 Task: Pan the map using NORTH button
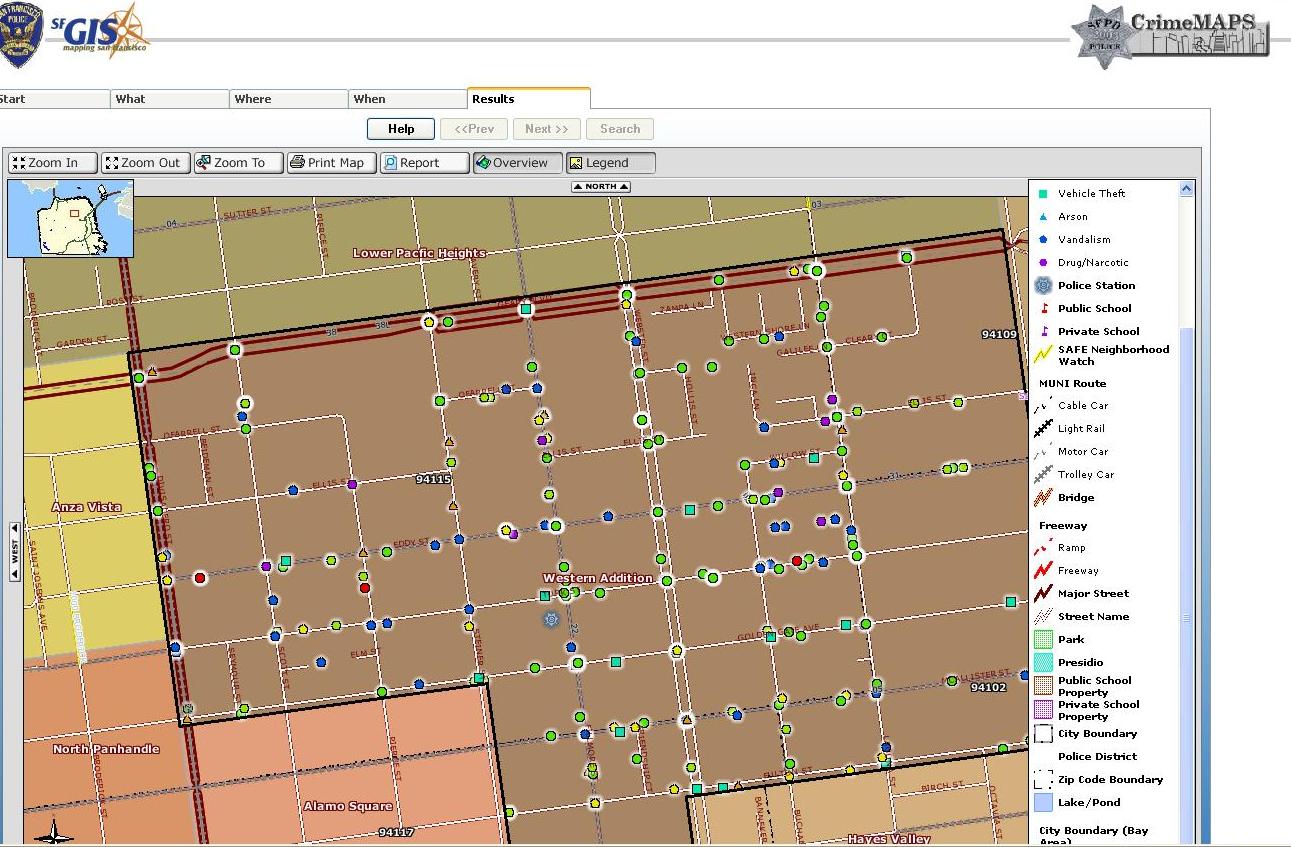coord(601,187)
